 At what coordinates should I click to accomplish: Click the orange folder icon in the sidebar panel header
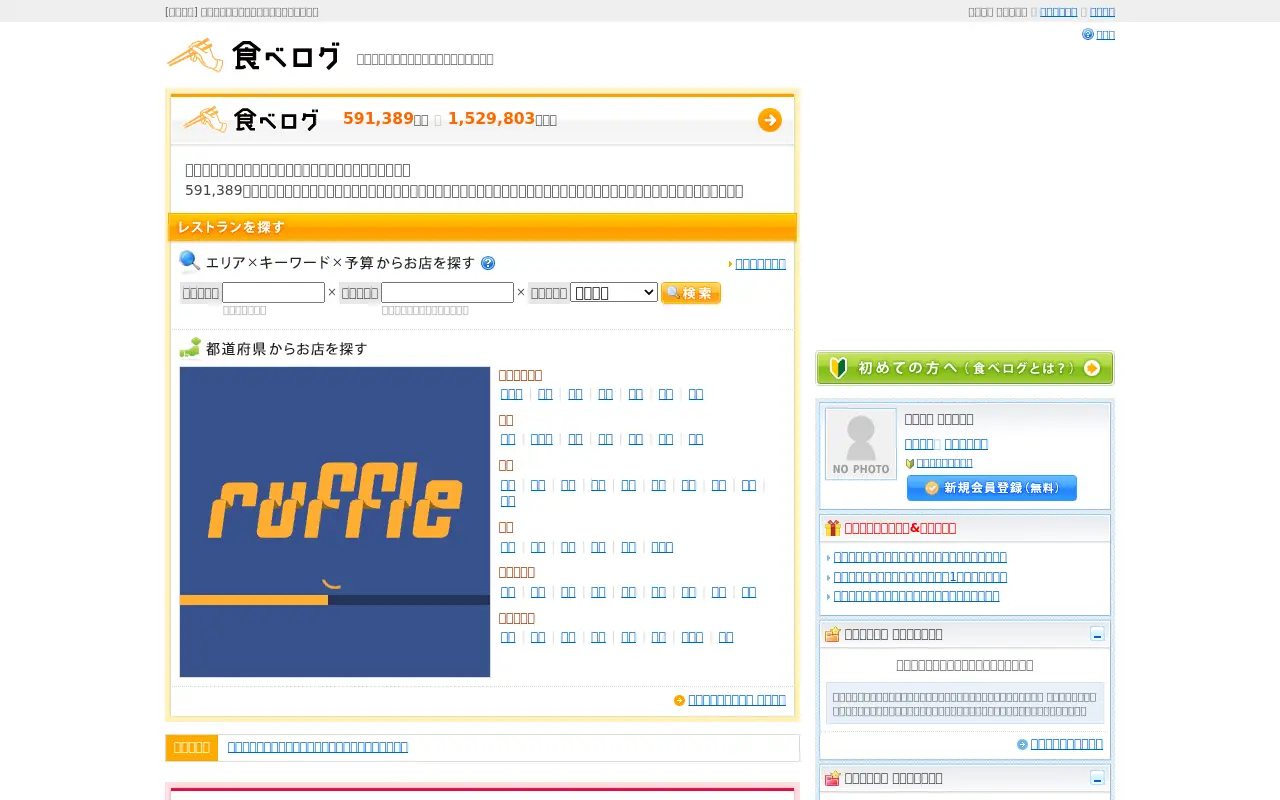click(833, 634)
